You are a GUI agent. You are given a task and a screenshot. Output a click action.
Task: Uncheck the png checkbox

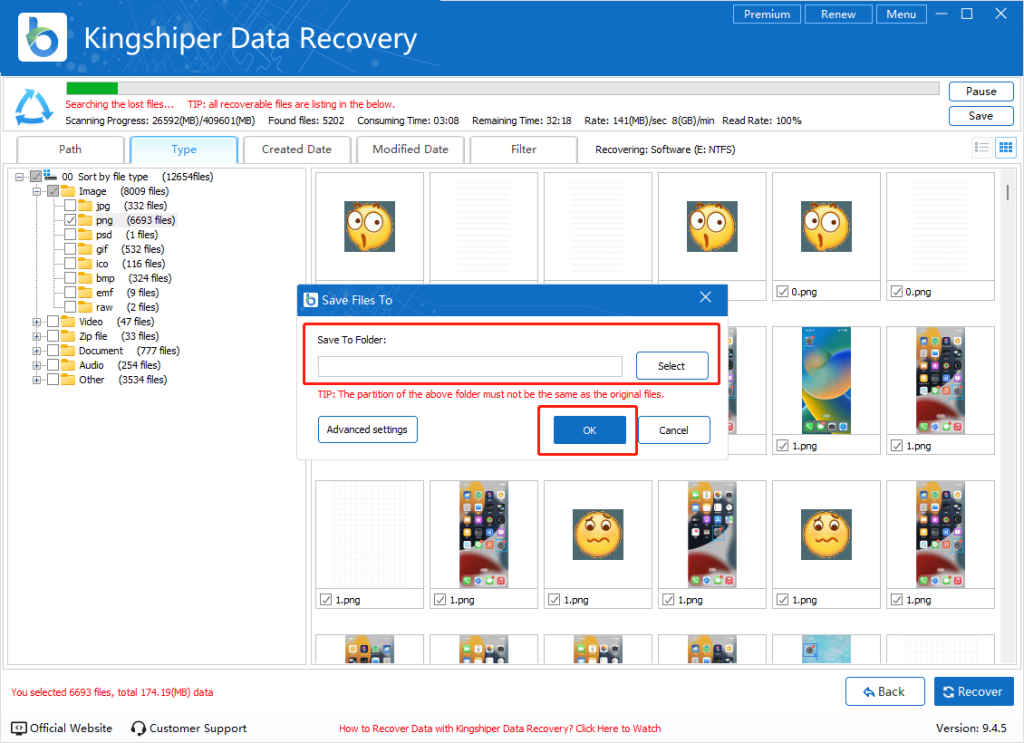point(70,220)
